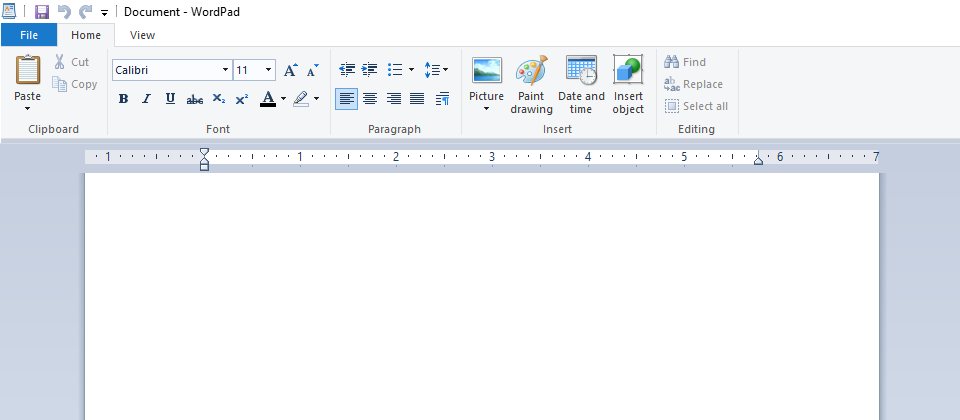The height and width of the screenshot is (420, 960).
Task: Shrink the font size
Action: (313, 70)
